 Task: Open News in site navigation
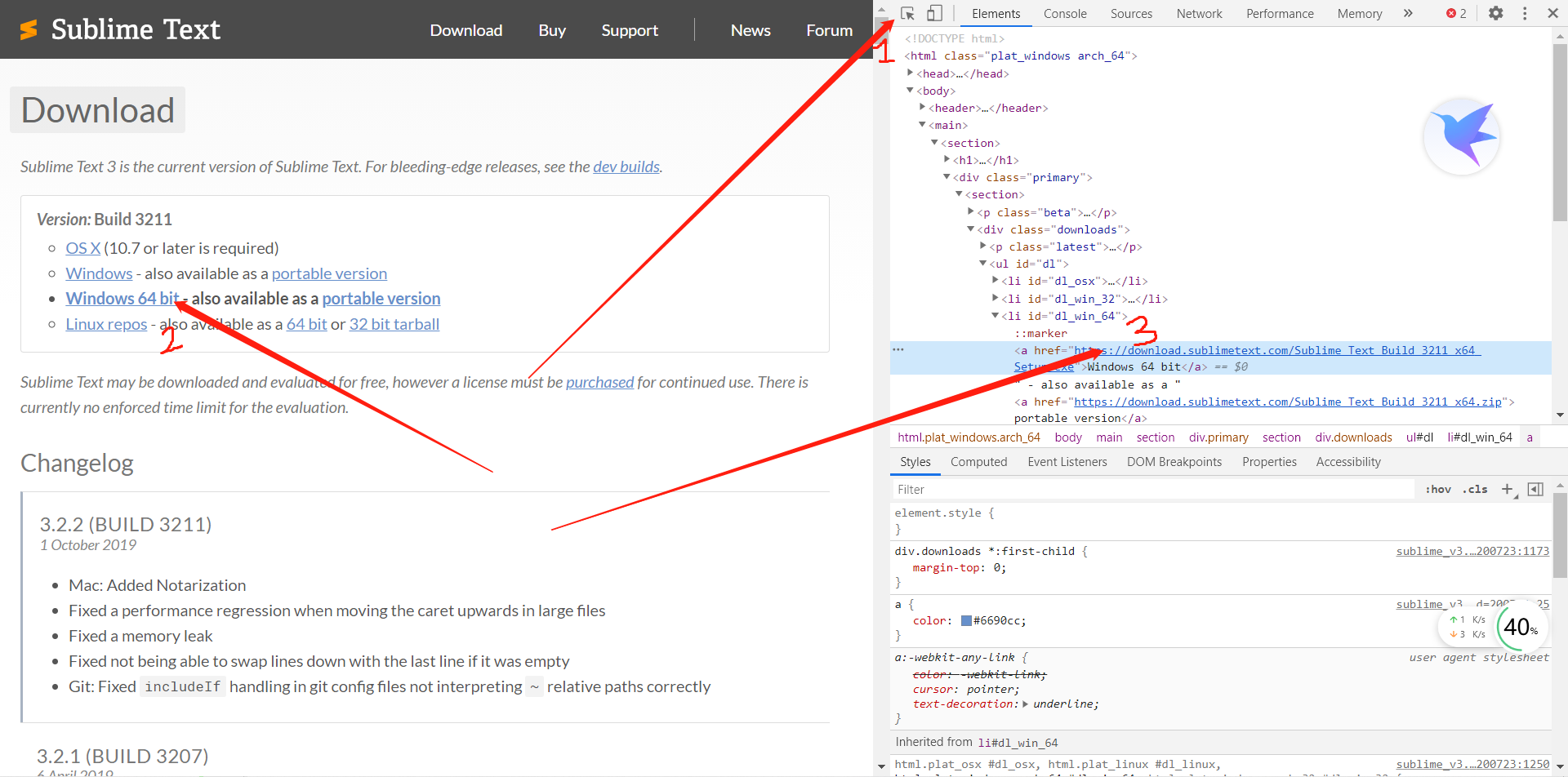pyautogui.click(x=751, y=30)
